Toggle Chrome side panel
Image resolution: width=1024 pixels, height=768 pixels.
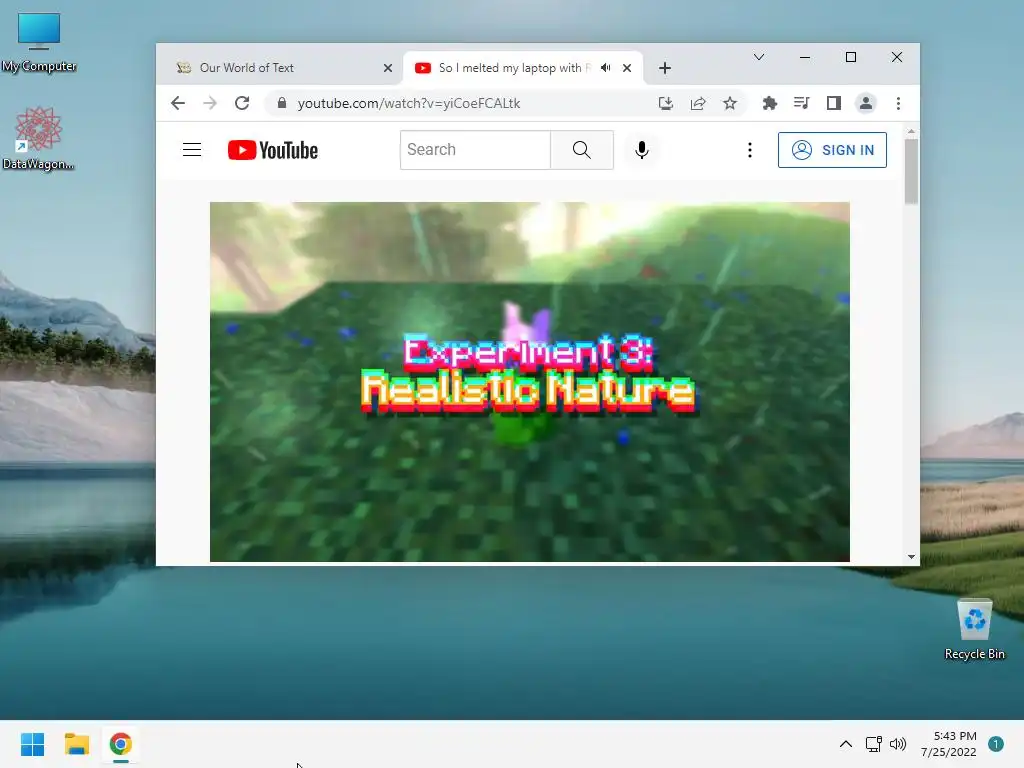(x=833, y=103)
